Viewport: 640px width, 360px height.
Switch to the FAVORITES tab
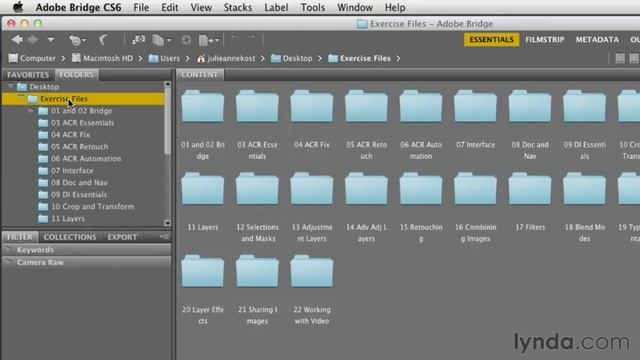(28, 75)
